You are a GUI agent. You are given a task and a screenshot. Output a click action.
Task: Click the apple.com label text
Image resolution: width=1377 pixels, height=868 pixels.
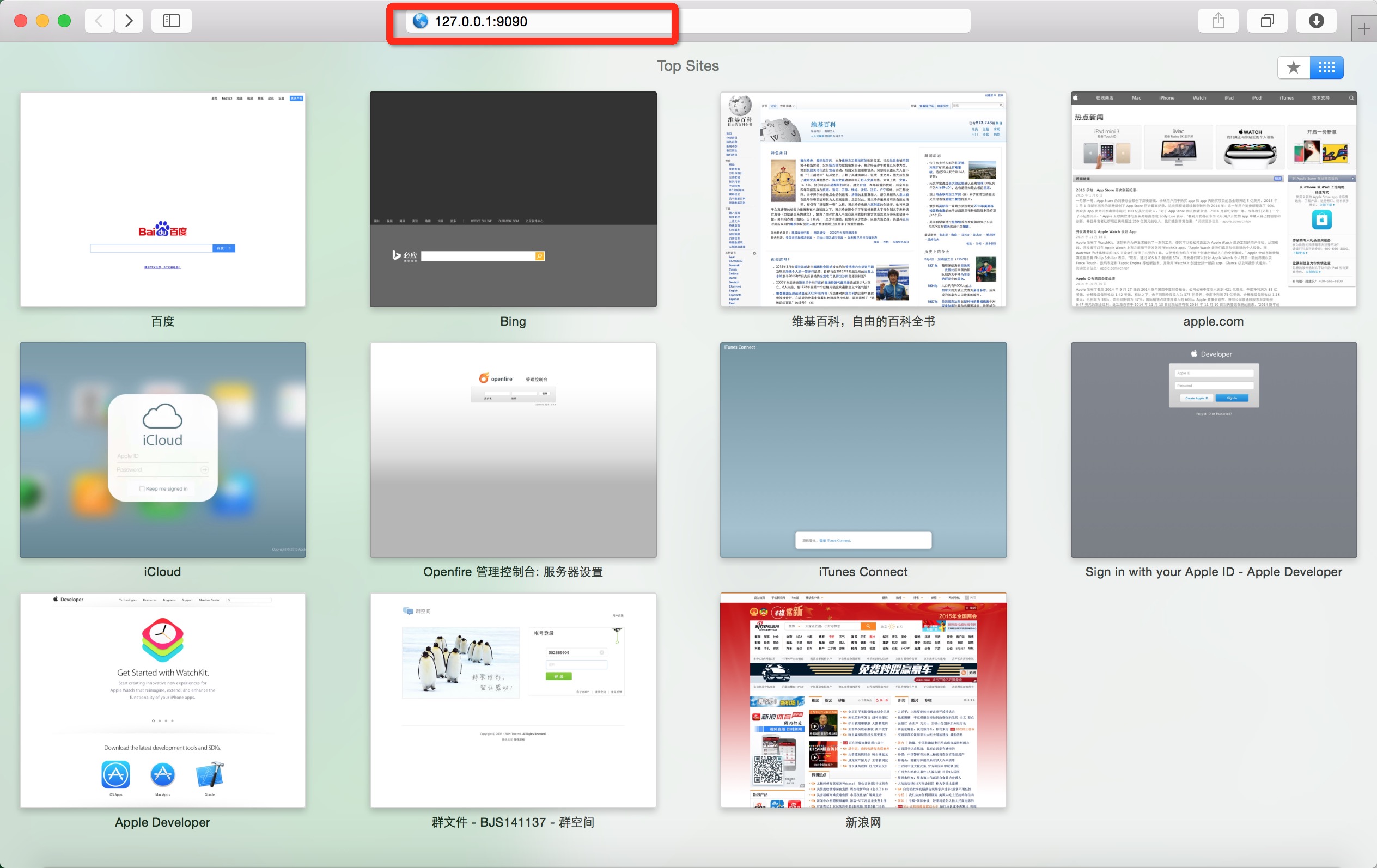(1214, 321)
